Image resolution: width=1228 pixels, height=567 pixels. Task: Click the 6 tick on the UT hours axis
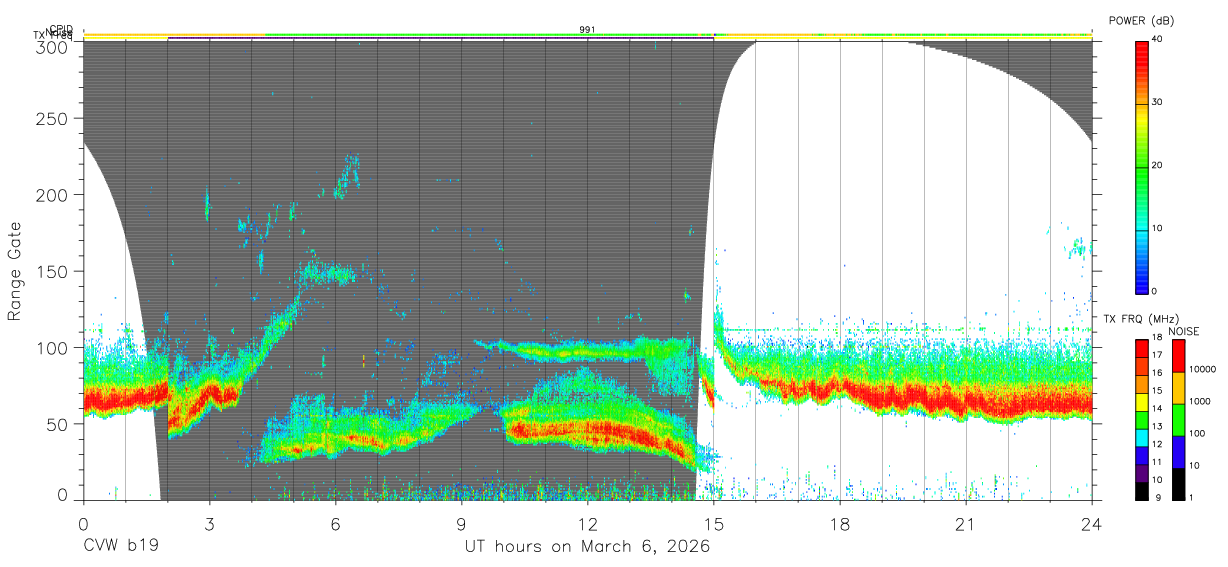point(336,523)
